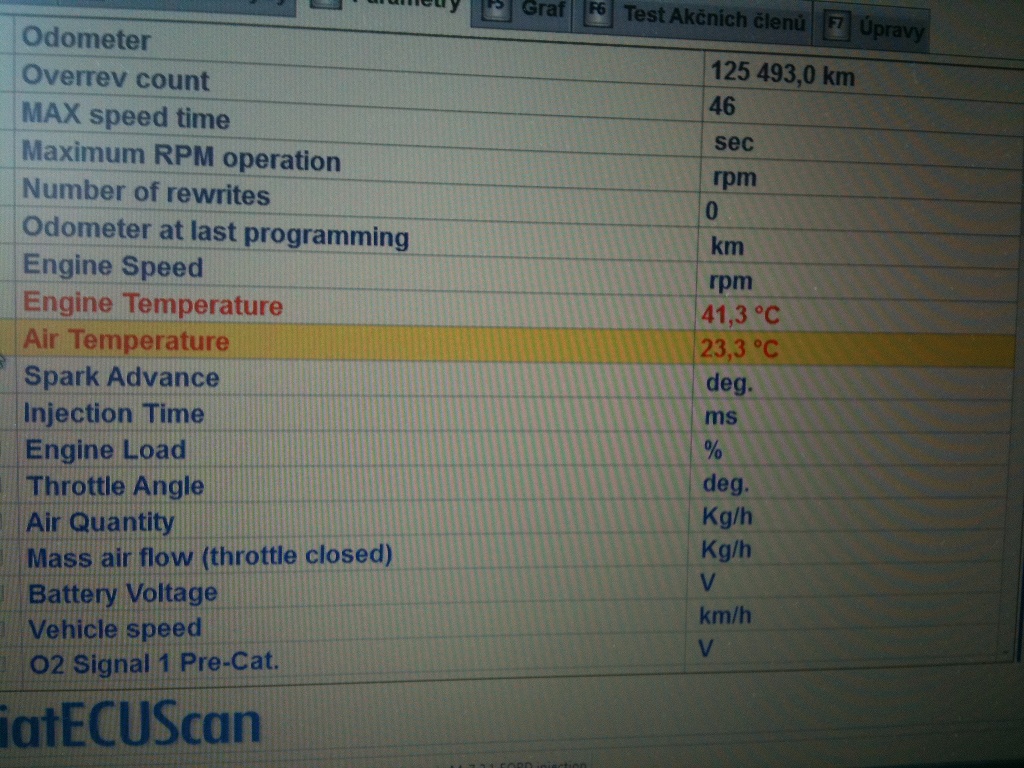Select the Overrev count row
Screen dimensions: 1024x768
[x=115, y=79]
